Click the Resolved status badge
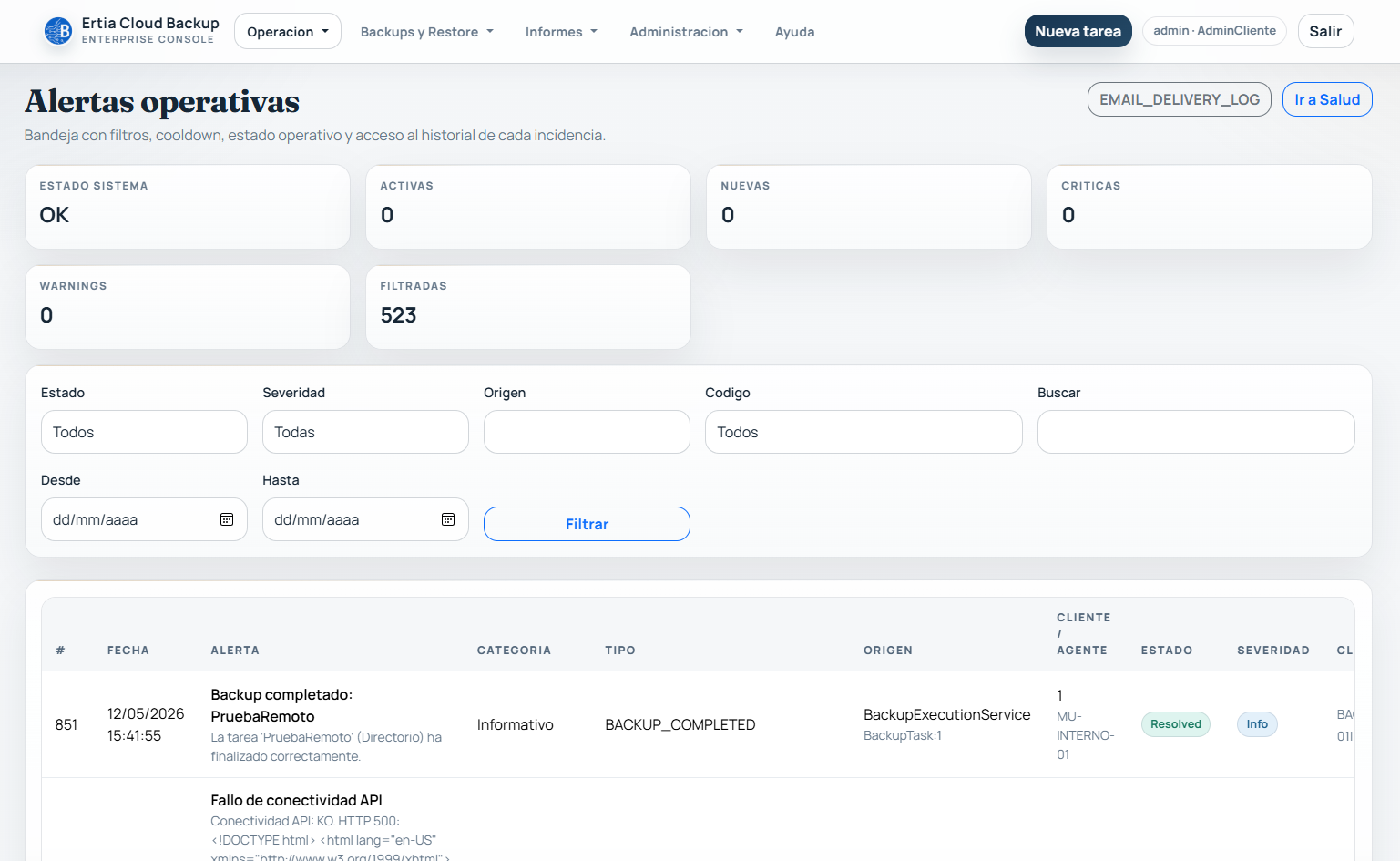The height and width of the screenshot is (861, 1400). tap(1176, 724)
